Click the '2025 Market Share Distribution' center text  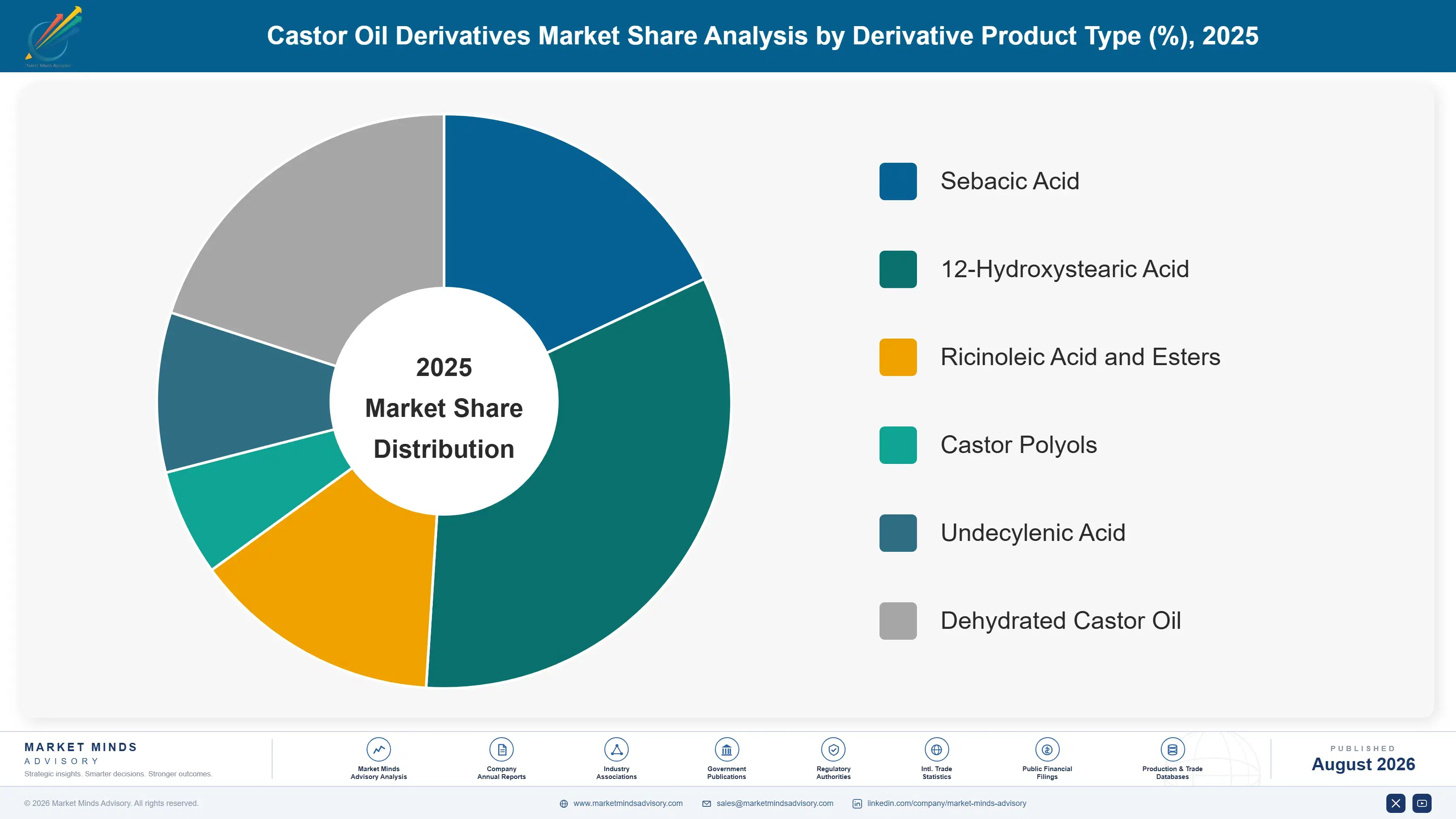tap(444, 408)
